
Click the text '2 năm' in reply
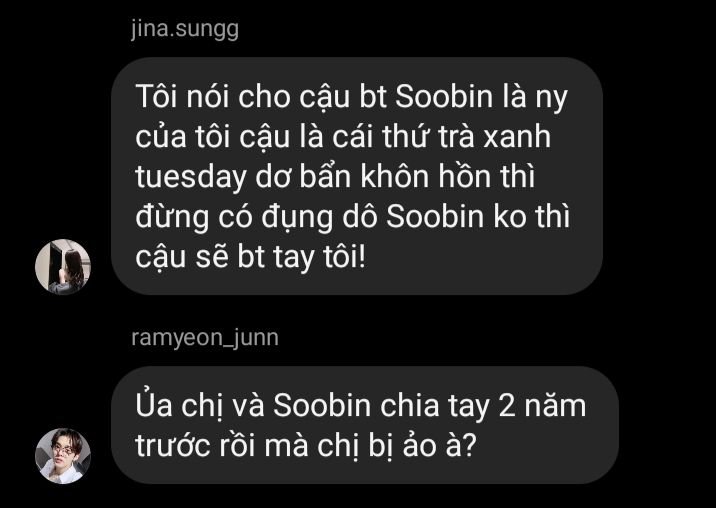pos(542,405)
